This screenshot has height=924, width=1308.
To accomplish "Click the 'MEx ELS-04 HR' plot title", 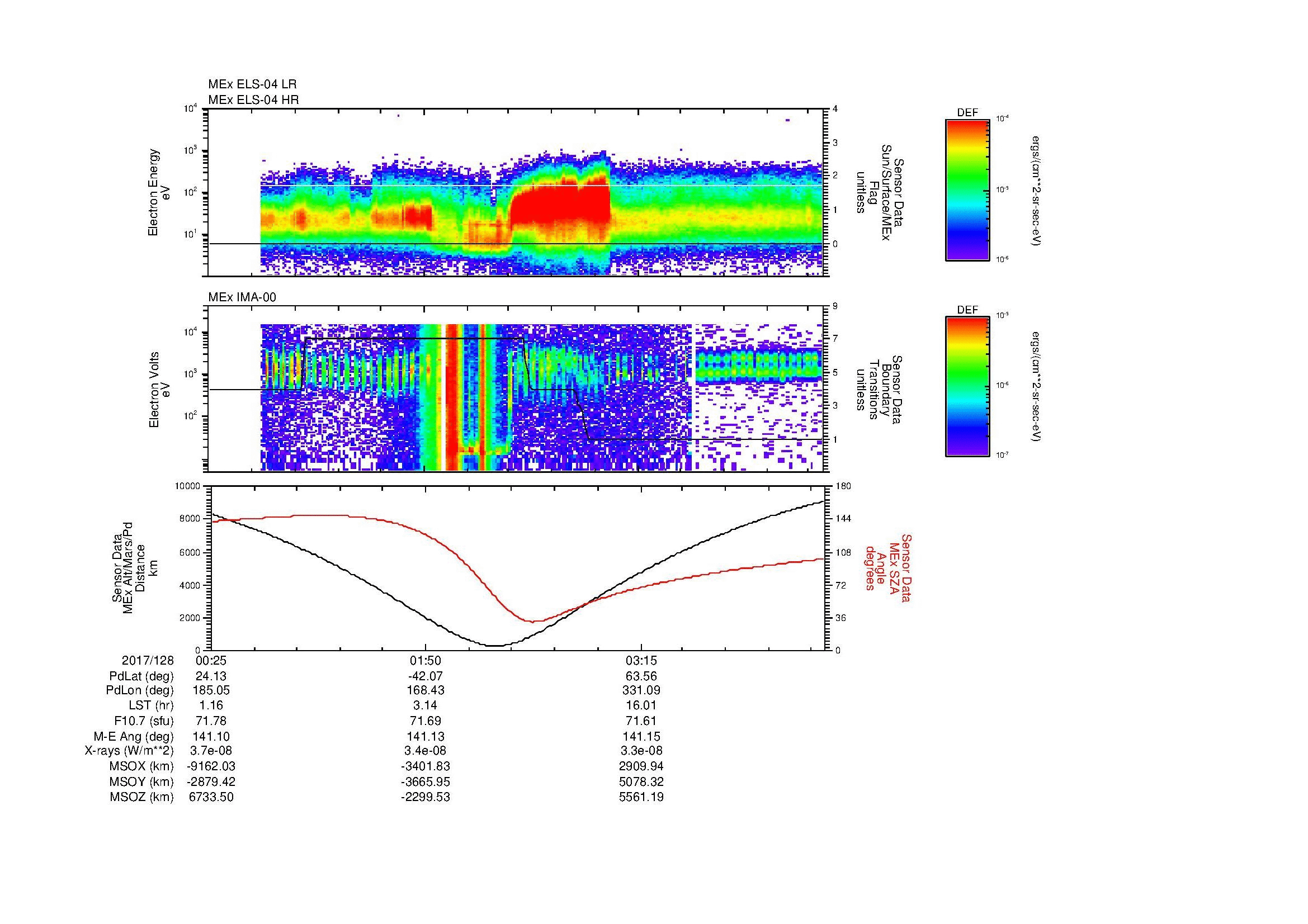I will [x=253, y=100].
